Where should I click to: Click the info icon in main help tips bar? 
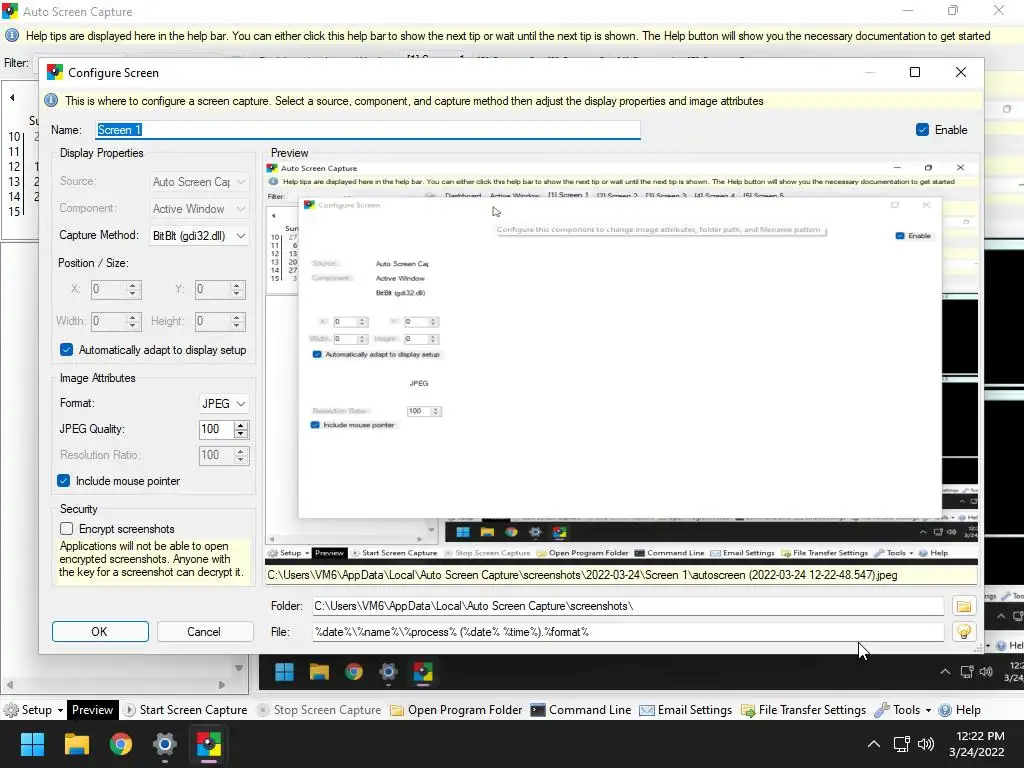tap(12, 36)
